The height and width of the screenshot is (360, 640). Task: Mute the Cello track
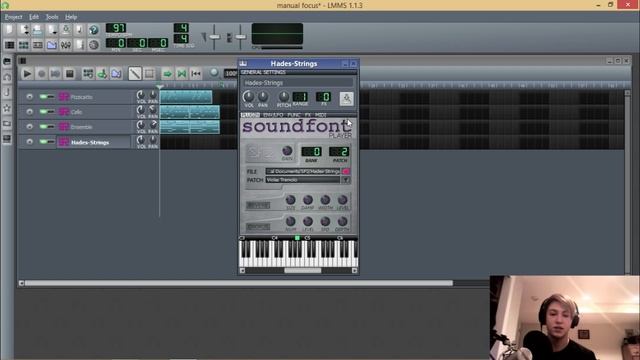pyautogui.click(x=43, y=111)
